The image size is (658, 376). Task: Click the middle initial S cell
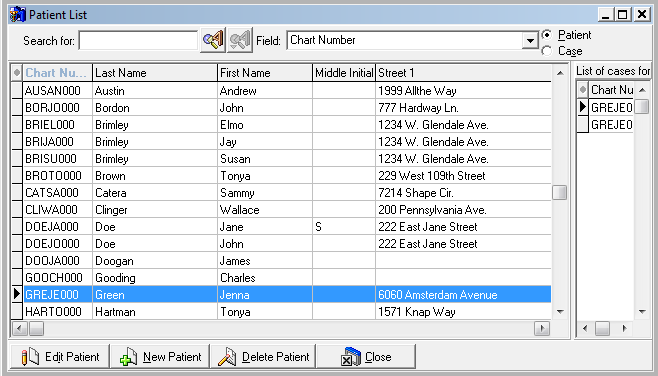344,227
